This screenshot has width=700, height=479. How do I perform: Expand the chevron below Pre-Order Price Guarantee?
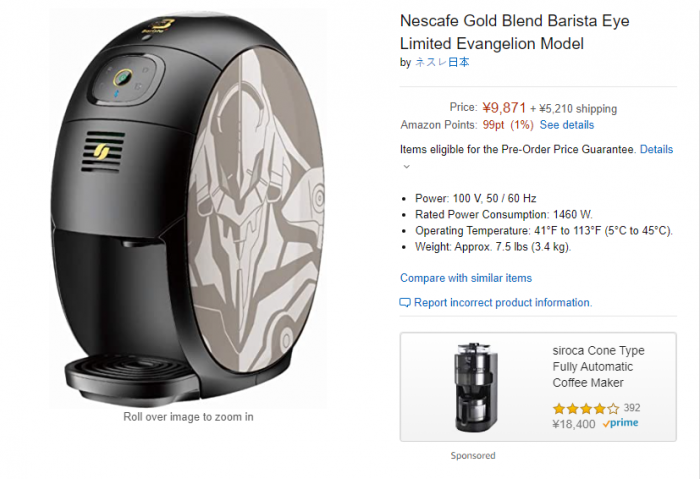(x=406, y=167)
